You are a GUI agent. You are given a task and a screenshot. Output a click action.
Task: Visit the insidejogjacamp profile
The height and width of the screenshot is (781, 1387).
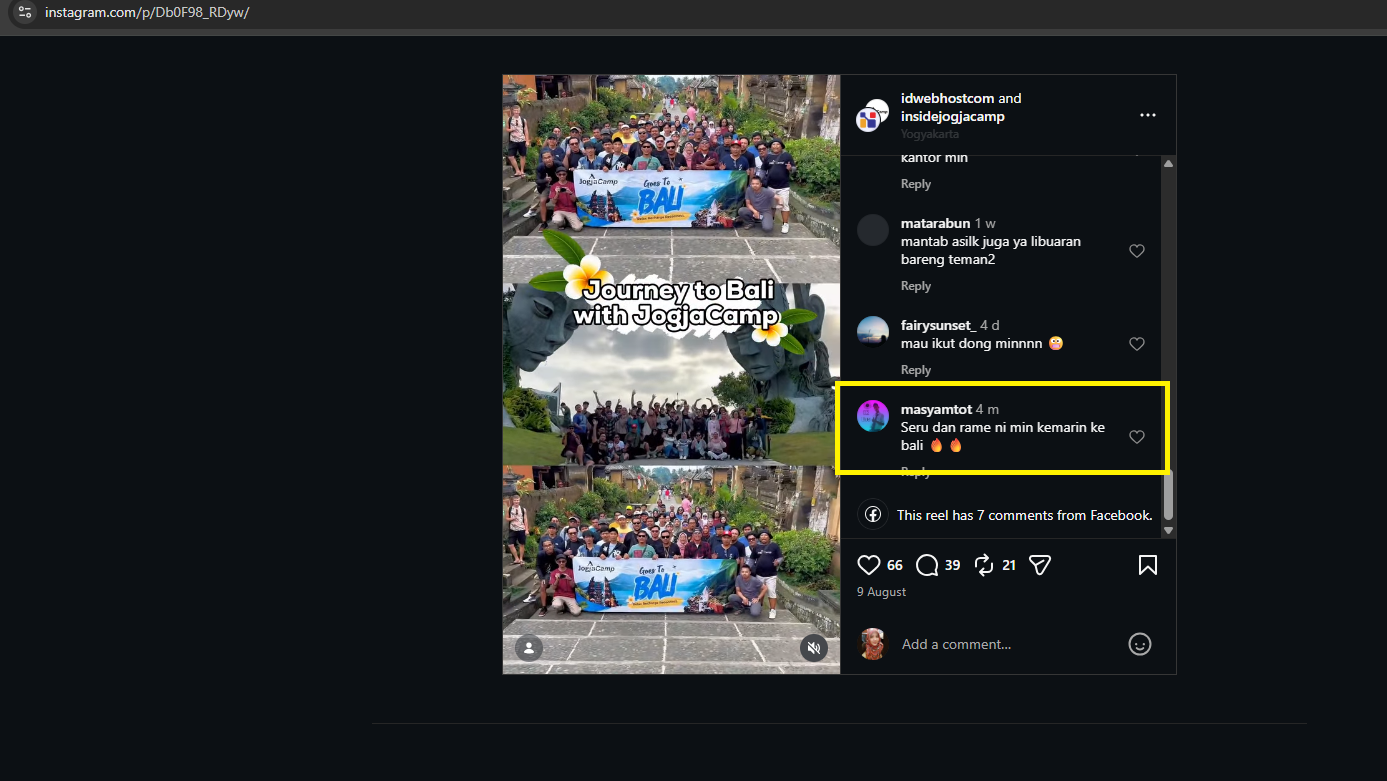click(x=953, y=116)
